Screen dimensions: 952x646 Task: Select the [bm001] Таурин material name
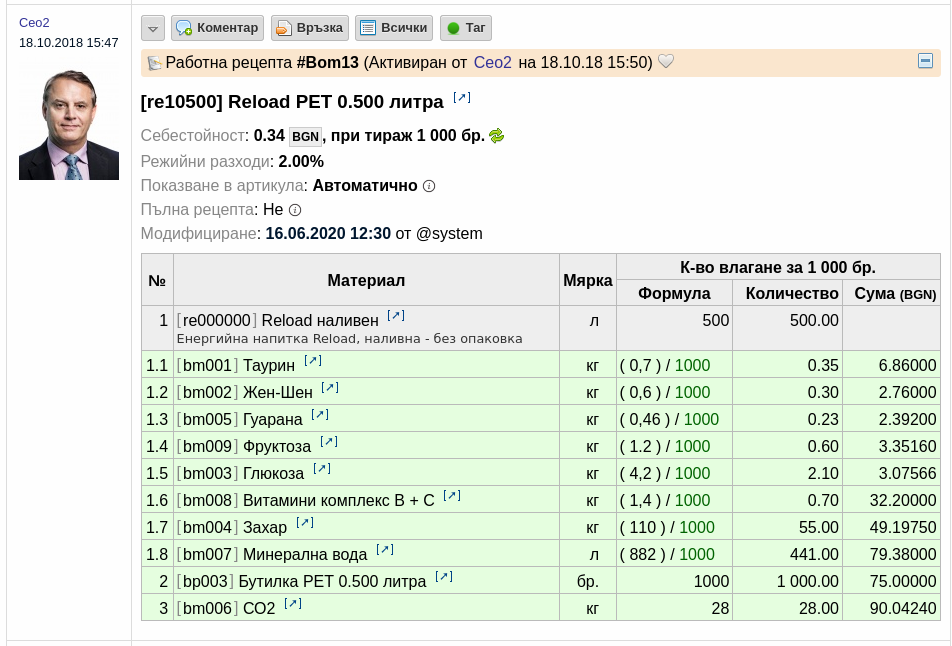[x=236, y=366]
